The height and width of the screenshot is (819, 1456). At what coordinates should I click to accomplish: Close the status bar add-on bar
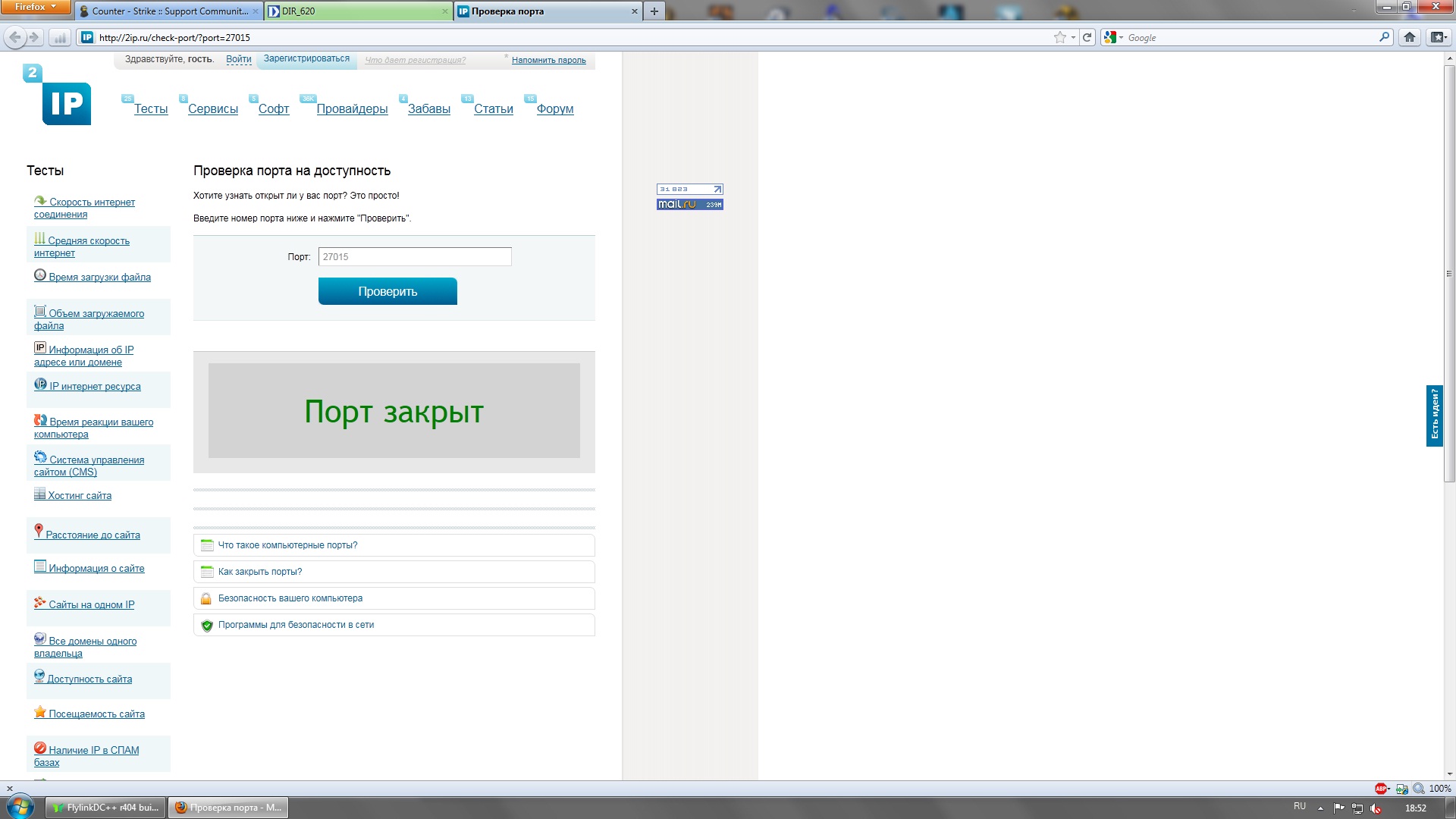10,789
